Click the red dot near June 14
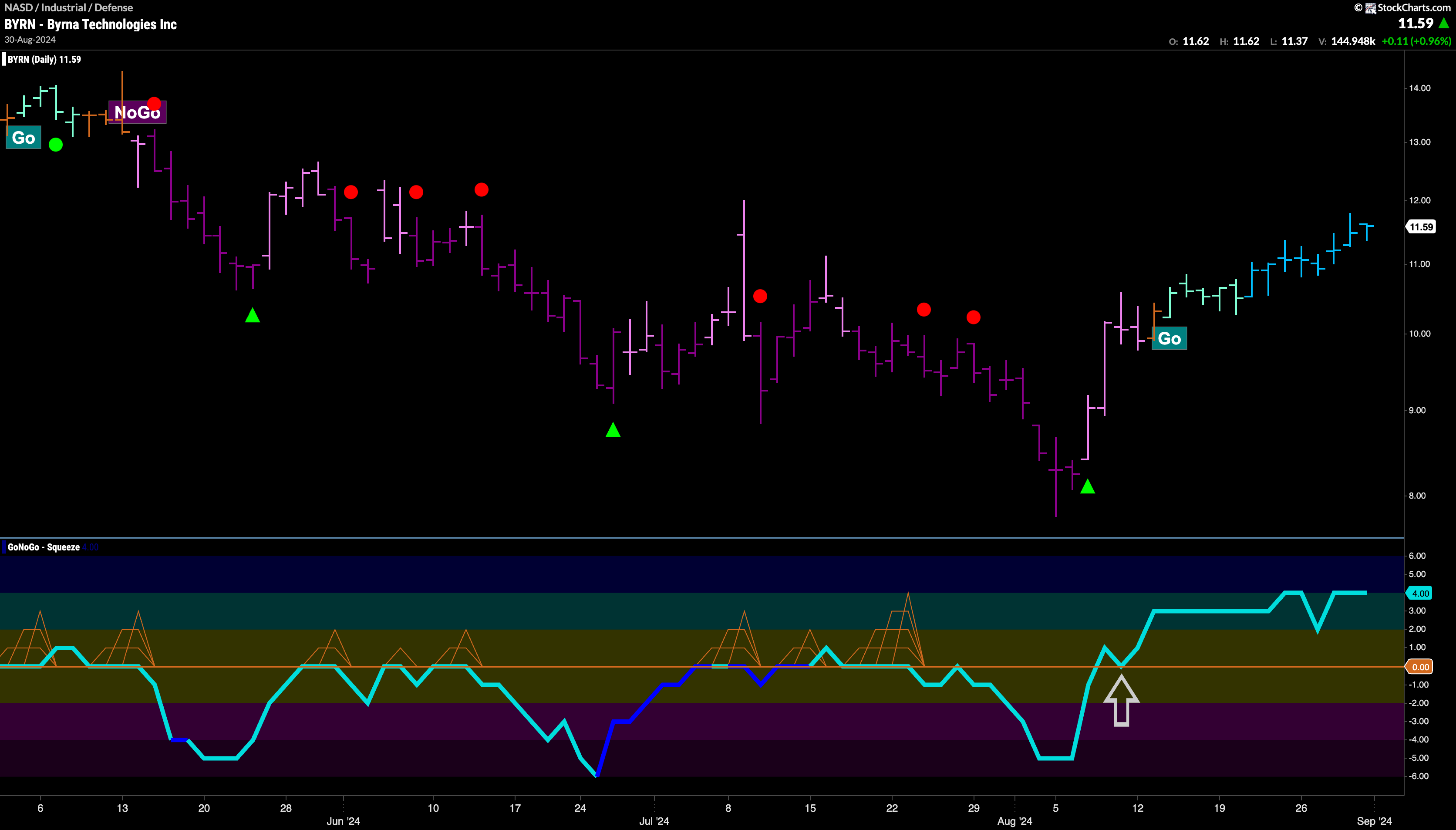The height and width of the screenshot is (830, 1456). [482, 190]
